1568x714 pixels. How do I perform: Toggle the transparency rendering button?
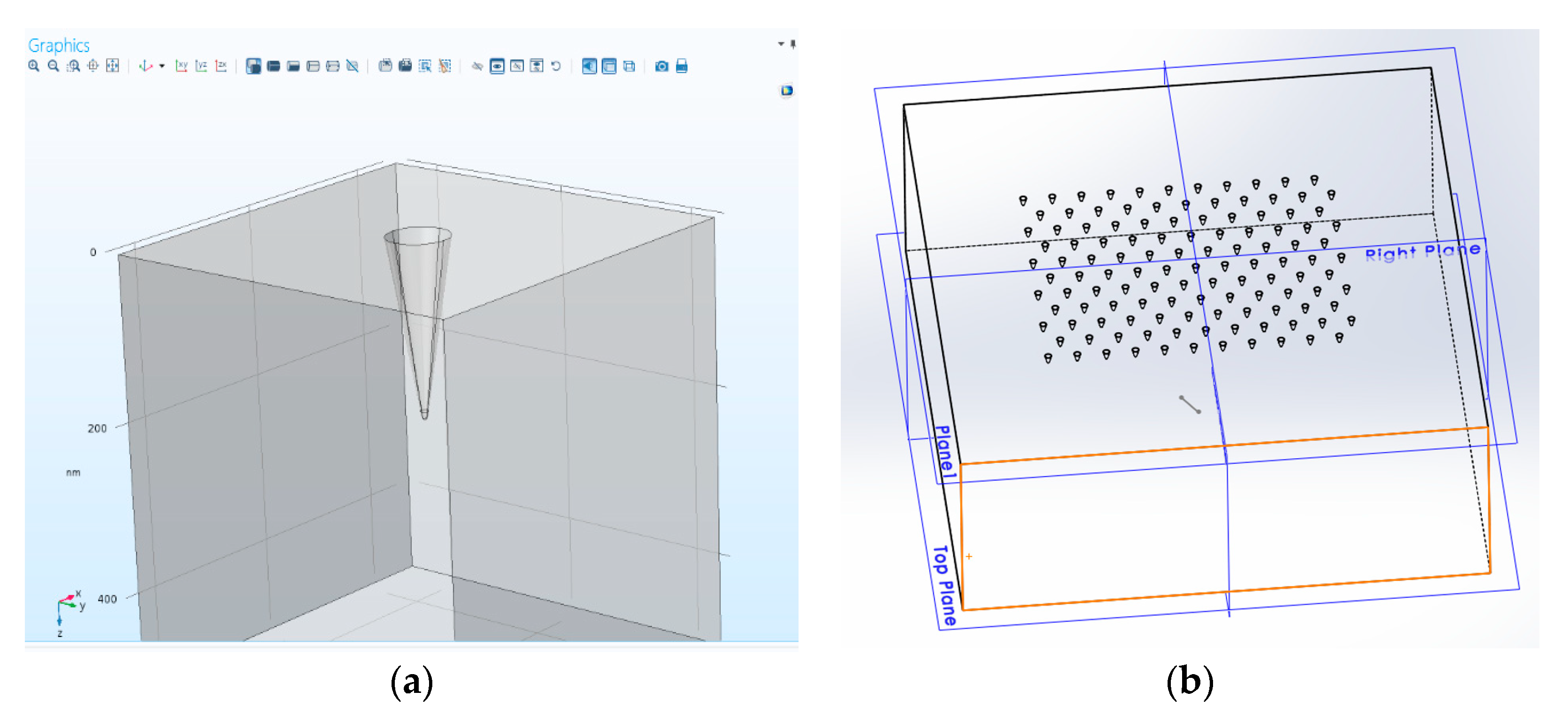point(609,66)
